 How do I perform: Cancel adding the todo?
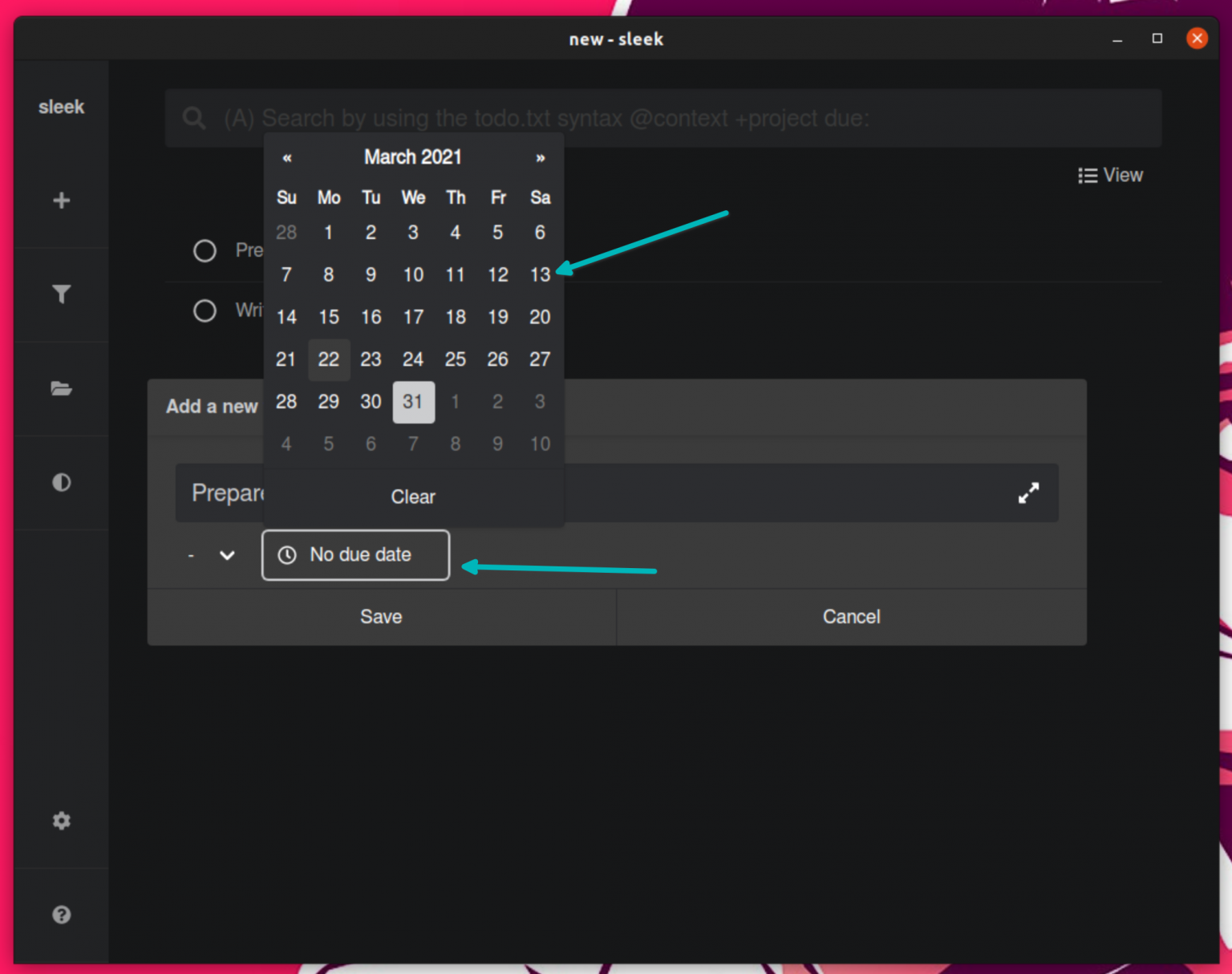pos(851,616)
